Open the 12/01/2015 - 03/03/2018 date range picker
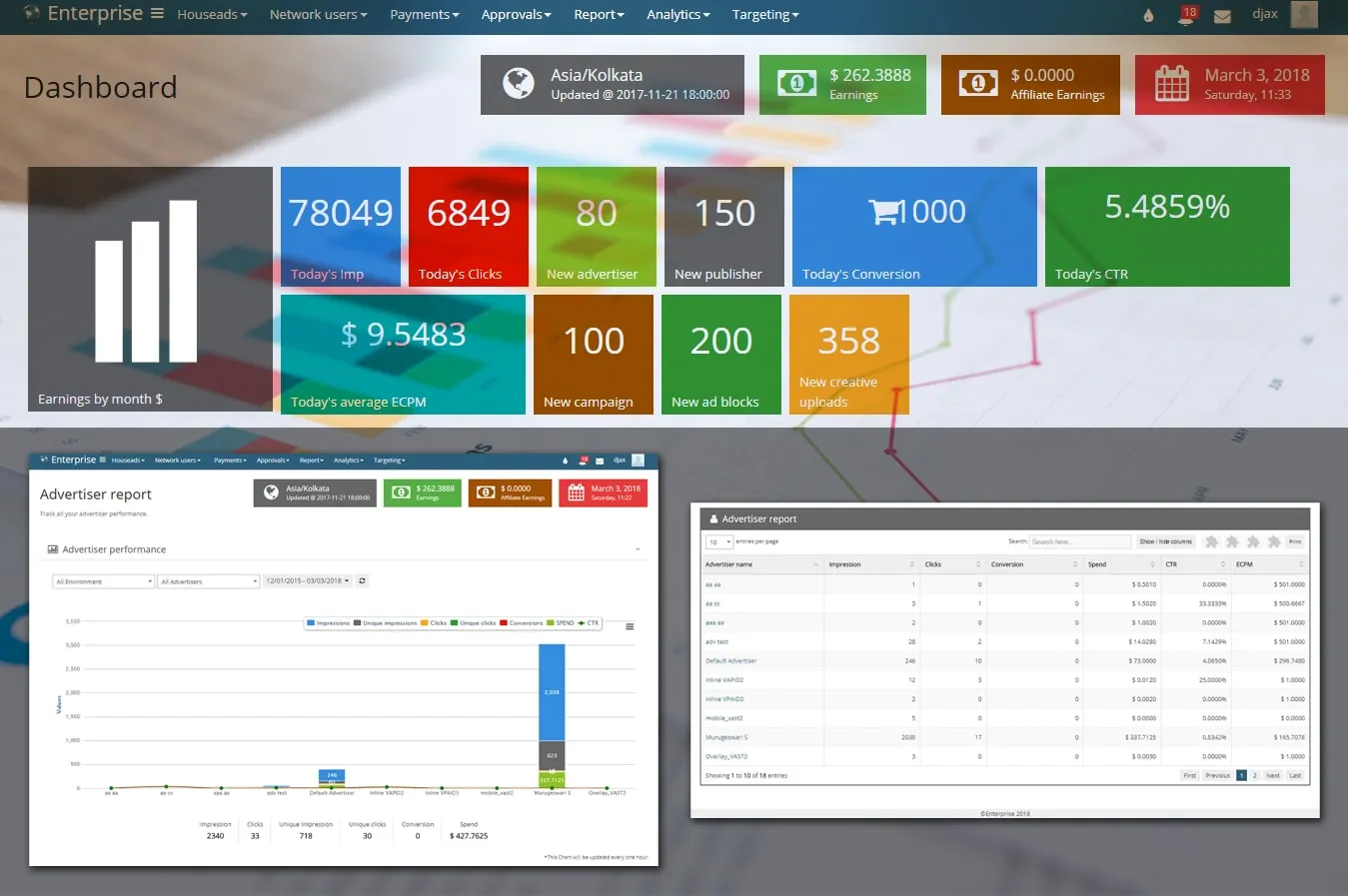 tap(308, 580)
